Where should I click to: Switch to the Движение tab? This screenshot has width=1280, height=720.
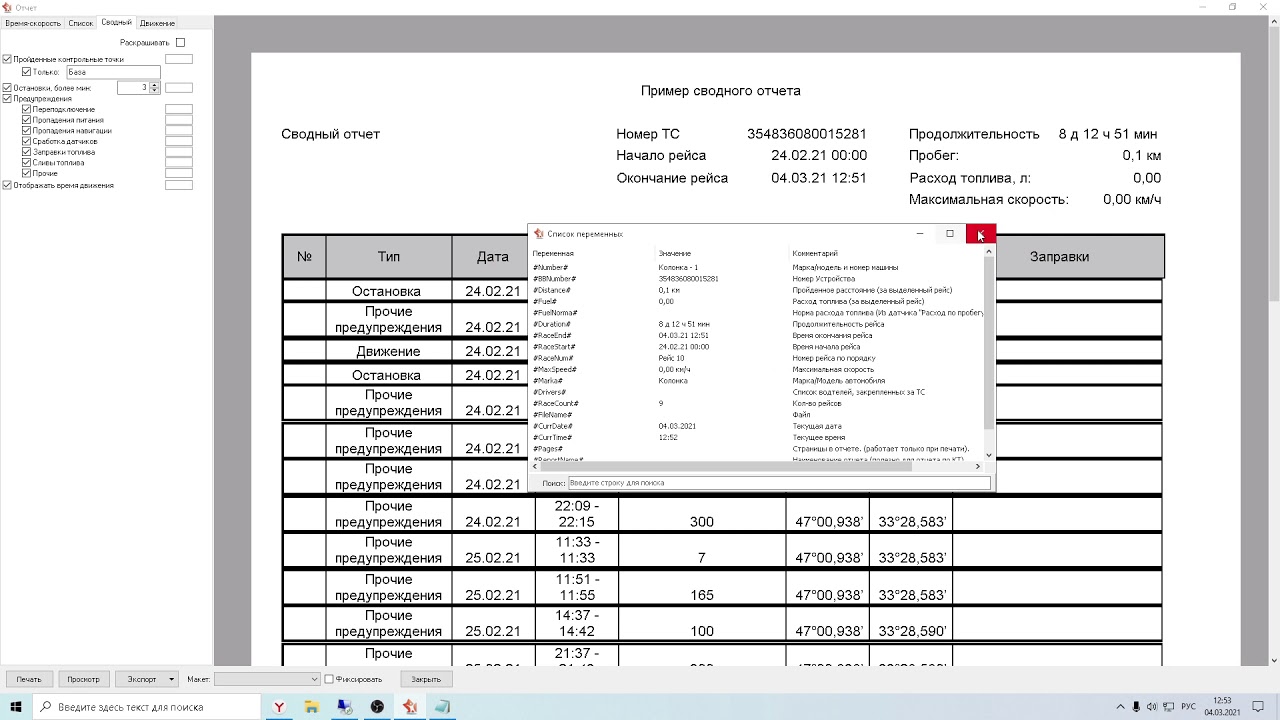(x=157, y=23)
